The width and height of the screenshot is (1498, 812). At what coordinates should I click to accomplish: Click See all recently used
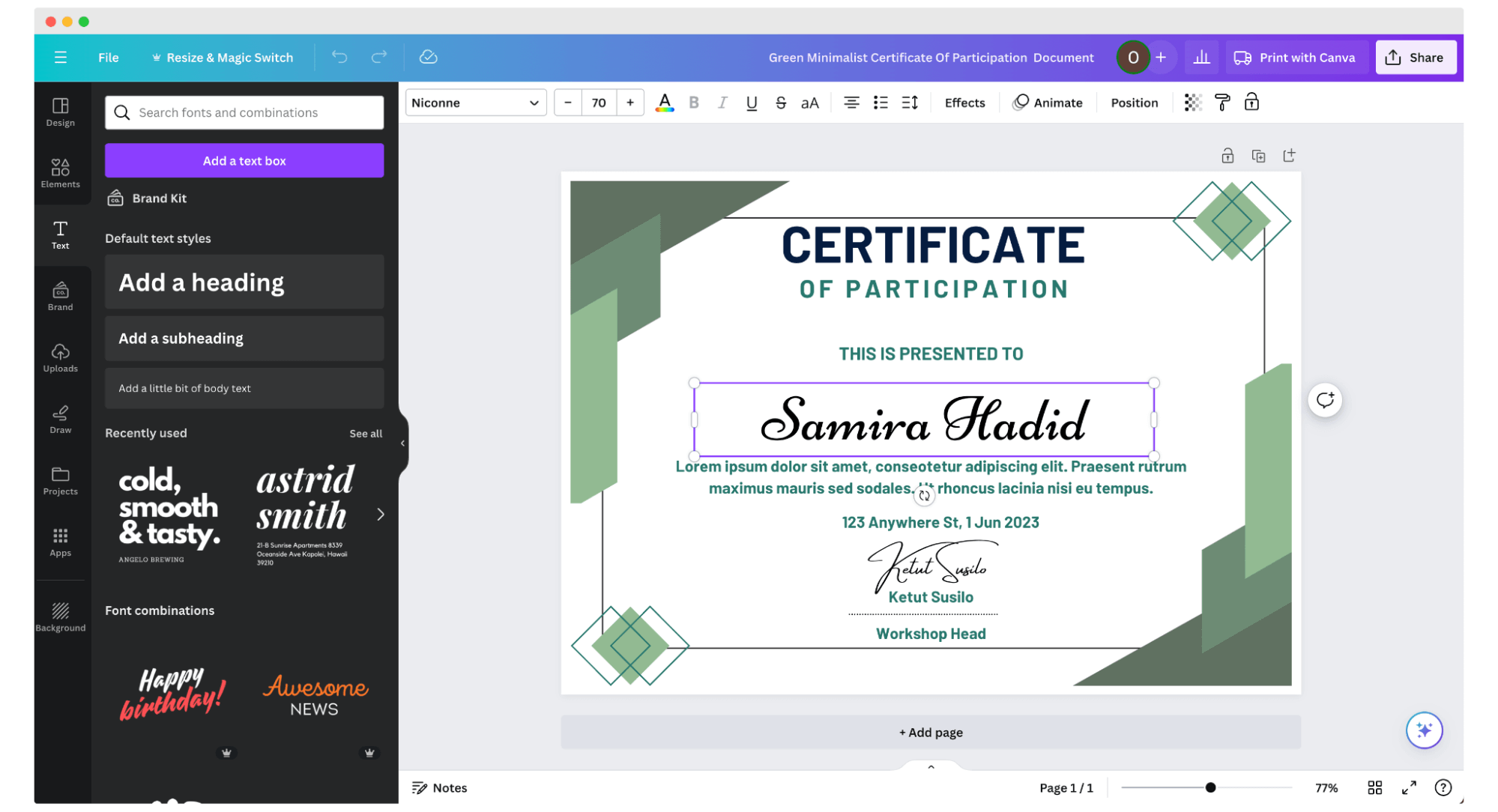[x=366, y=433]
